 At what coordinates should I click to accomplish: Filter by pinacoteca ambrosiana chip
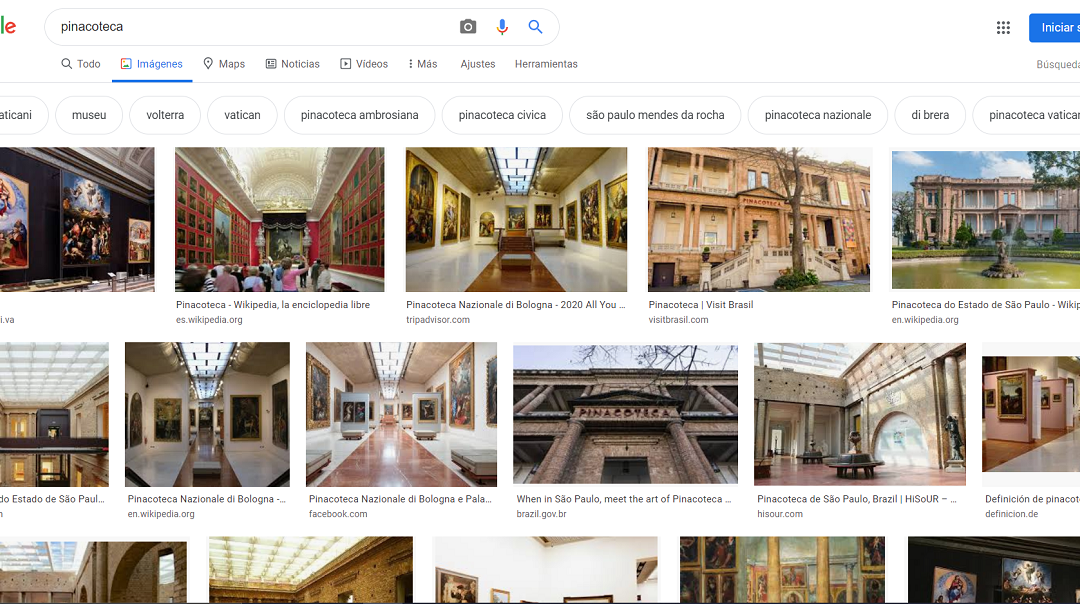(x=359, y=115)
